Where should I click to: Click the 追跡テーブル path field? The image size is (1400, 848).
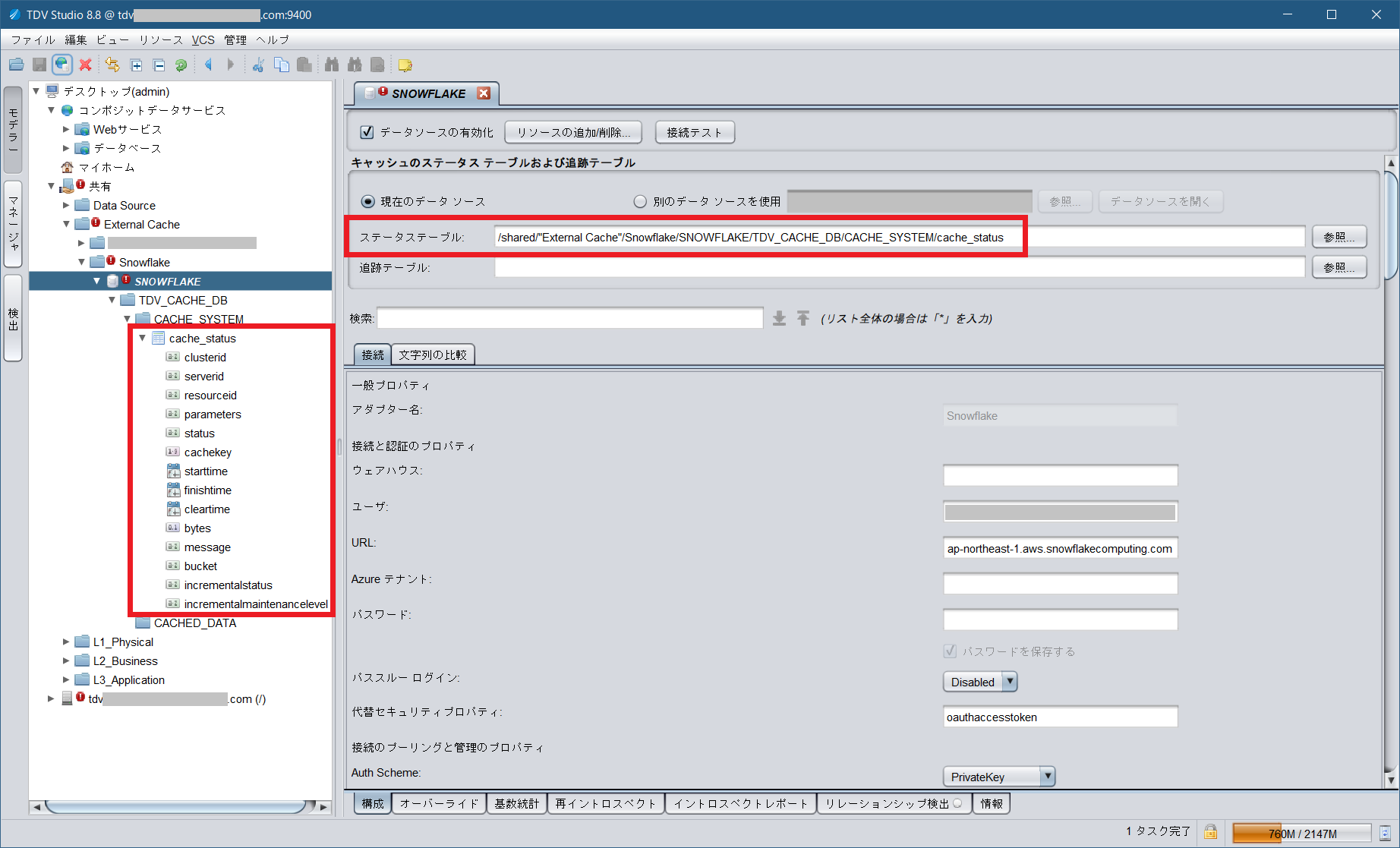(x=900, y=267)
